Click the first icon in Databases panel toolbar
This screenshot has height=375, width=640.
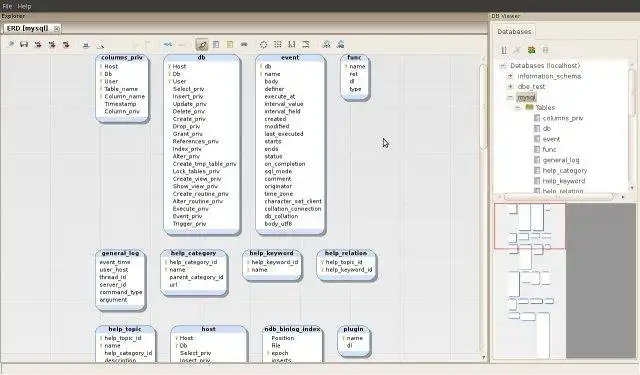(504, 50)
